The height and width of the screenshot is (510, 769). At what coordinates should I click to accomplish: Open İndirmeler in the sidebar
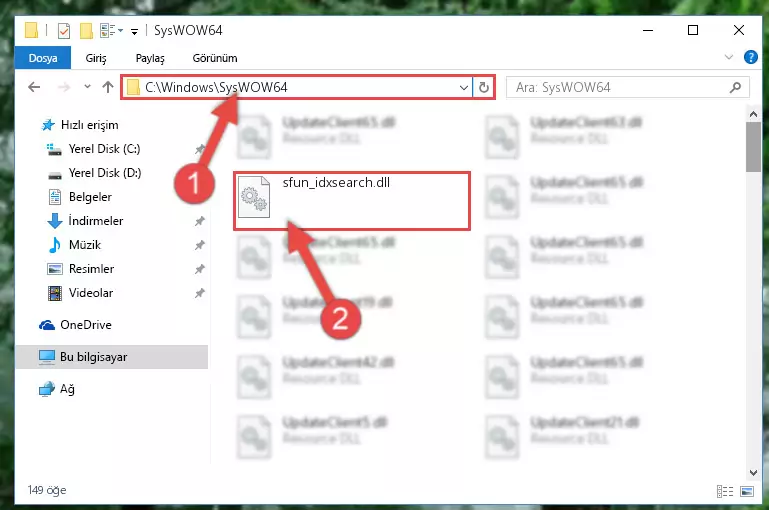96,221
